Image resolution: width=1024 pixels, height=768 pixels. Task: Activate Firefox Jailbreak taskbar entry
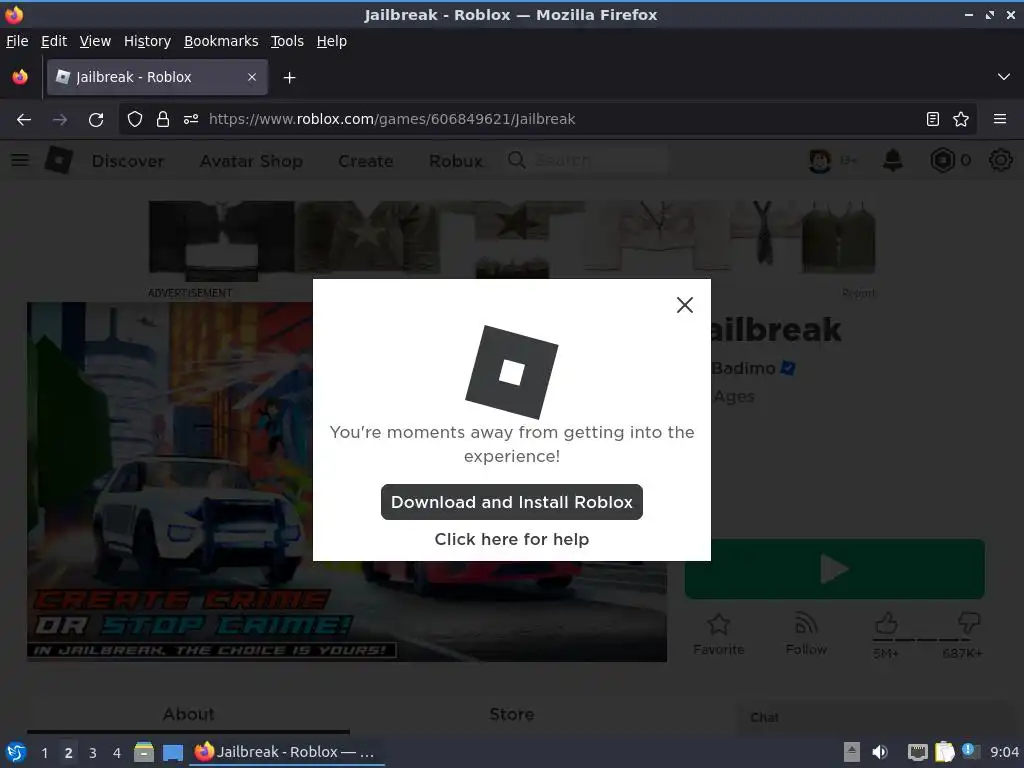(286, 752)
